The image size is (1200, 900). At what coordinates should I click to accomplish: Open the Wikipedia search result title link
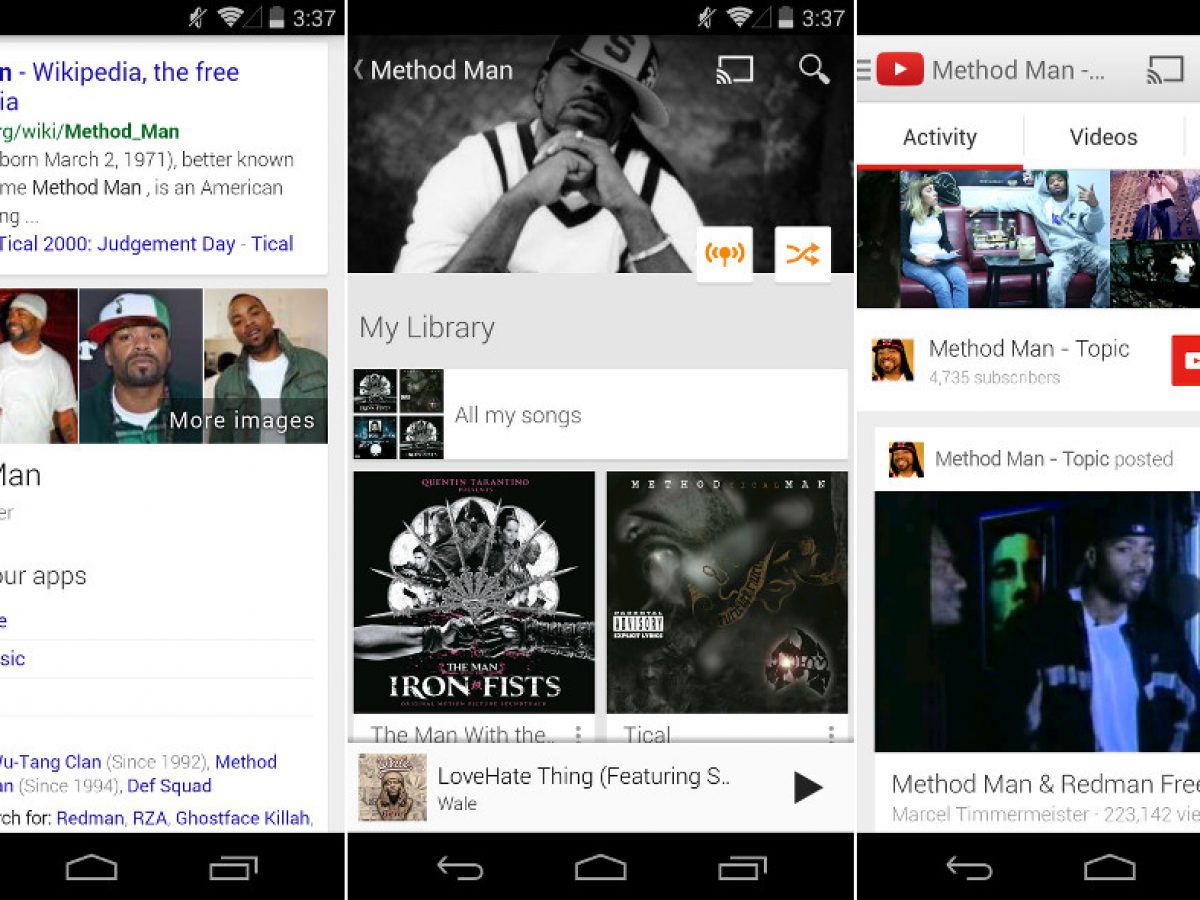[x=120, y=86]
